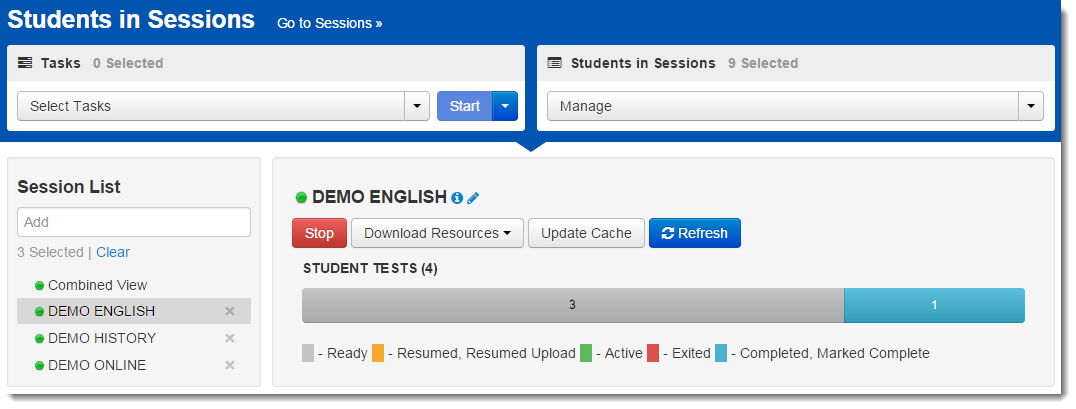Stop the DEMO ENGLISH session
The height and width of the screenshot is (409, 1076).
pyautogui.click(x=319, y=233)
